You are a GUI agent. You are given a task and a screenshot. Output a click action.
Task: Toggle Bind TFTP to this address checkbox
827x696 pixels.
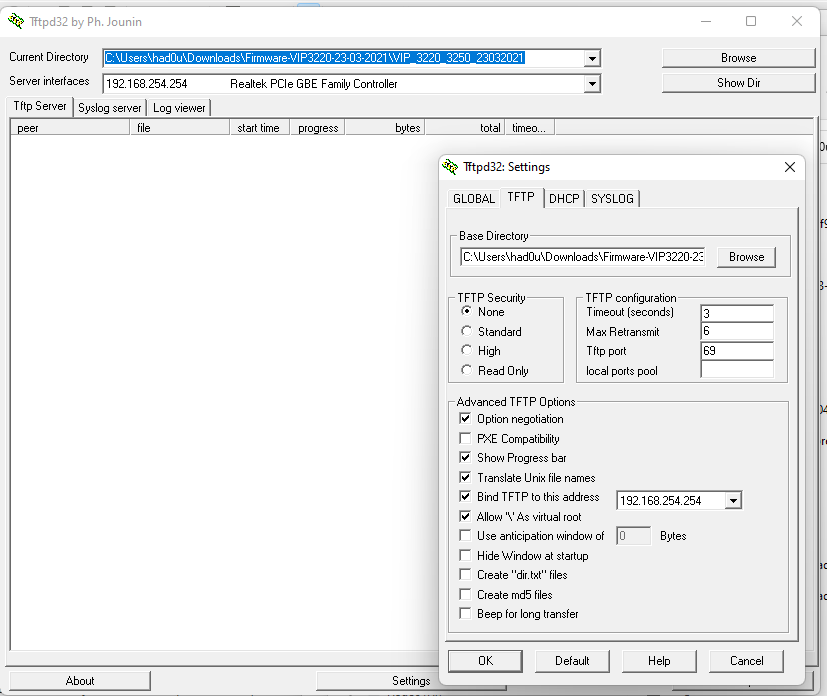point(465,496)
